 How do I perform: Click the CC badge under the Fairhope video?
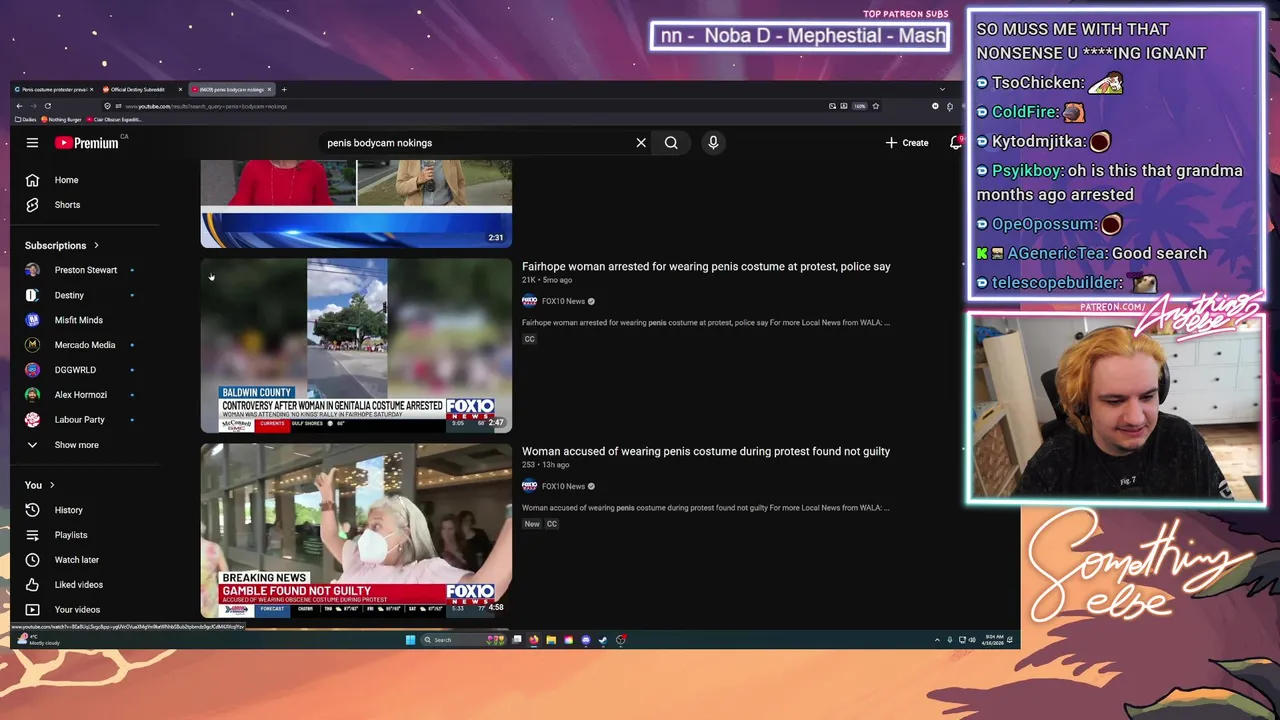click(529, 339)
